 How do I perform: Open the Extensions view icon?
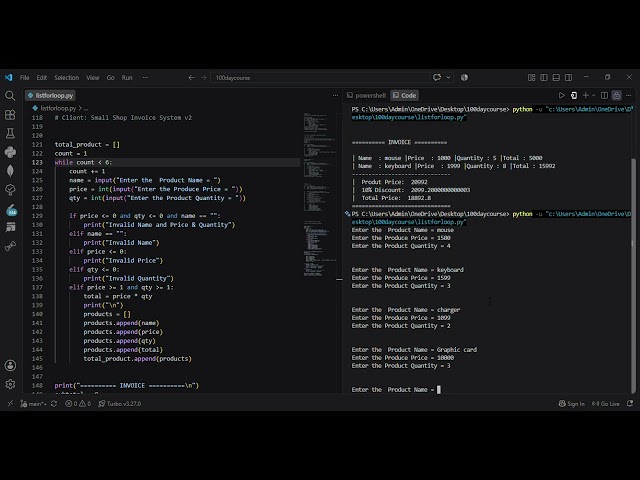(x=10, y=115)
